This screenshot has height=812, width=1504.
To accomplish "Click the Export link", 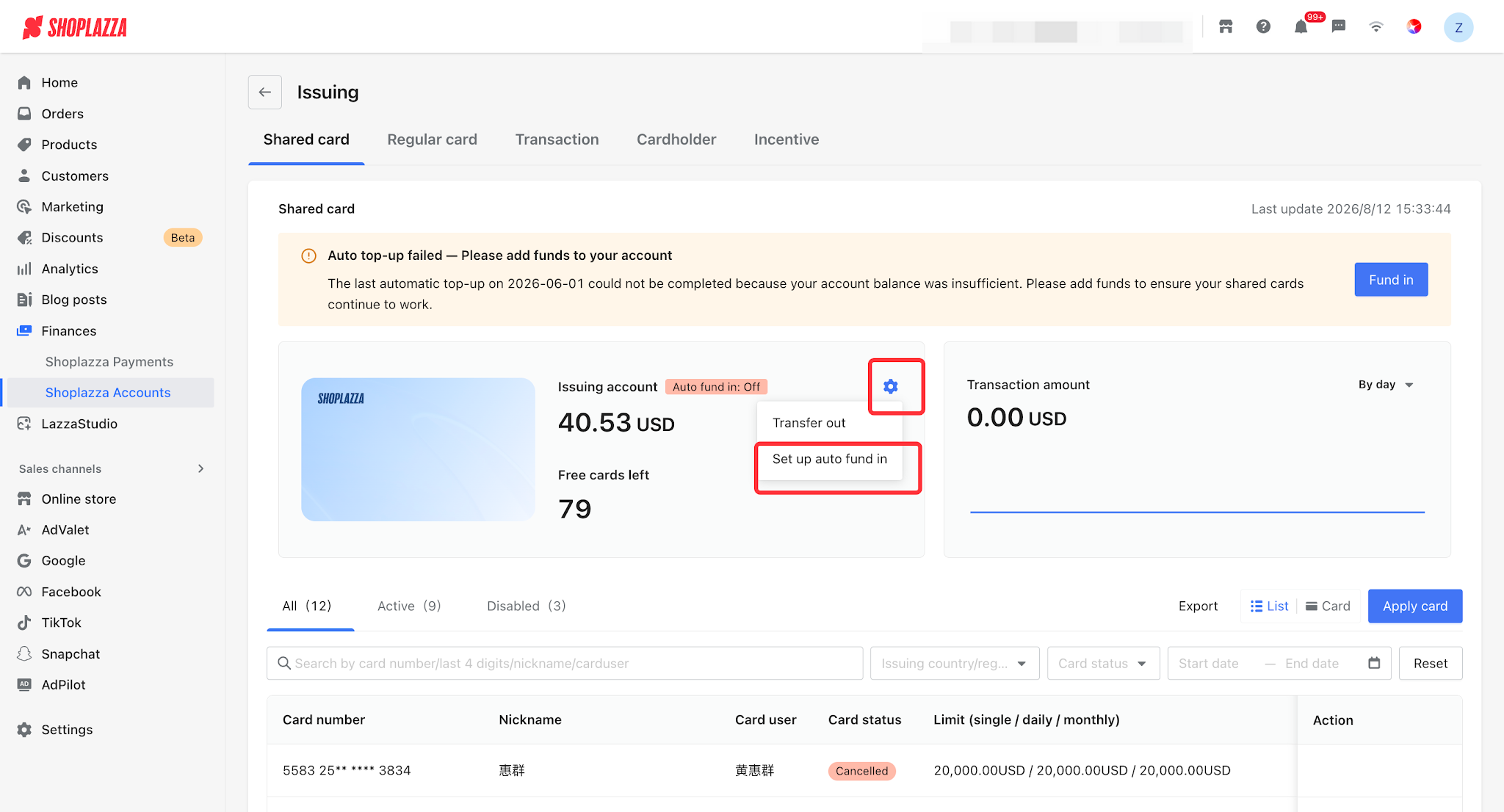I will click(1198, 606).
